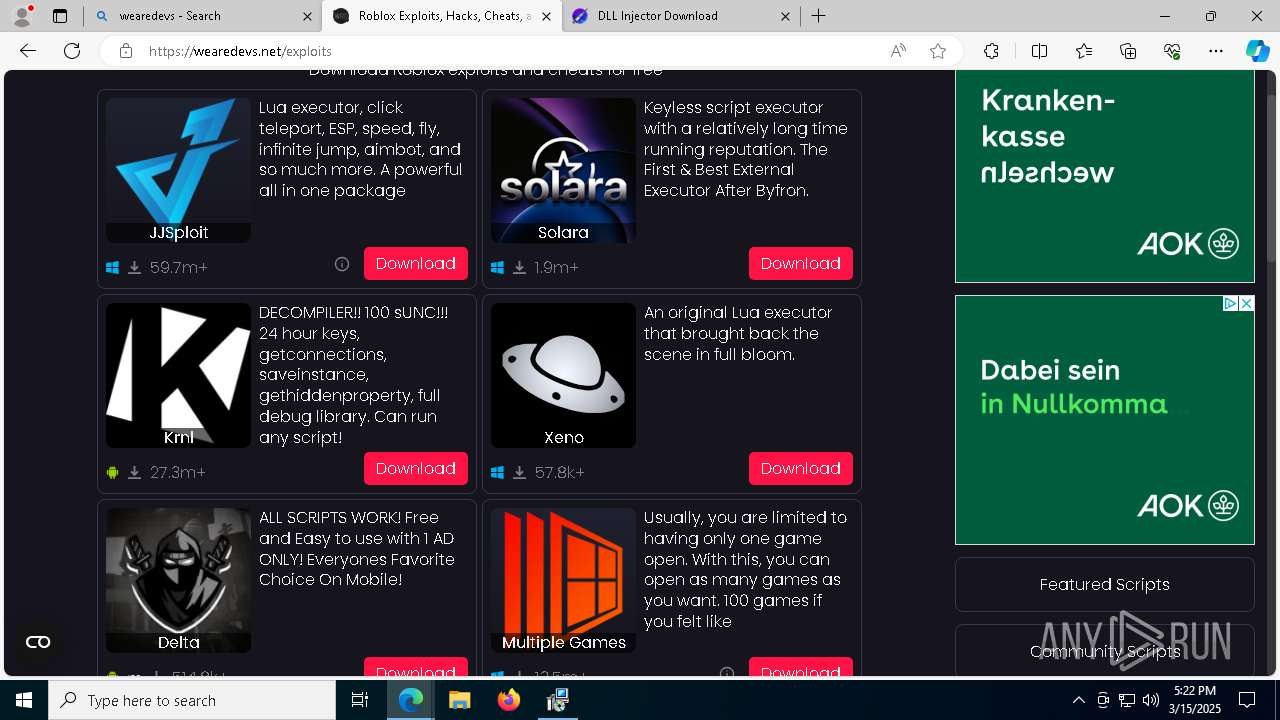Show hidden tray icons chevron

(x=1078, y=700)
